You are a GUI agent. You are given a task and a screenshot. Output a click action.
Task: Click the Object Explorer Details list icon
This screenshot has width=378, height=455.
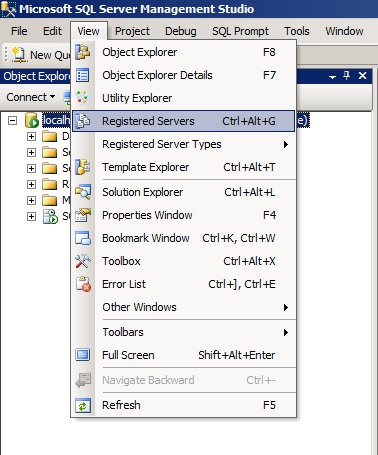83,75
